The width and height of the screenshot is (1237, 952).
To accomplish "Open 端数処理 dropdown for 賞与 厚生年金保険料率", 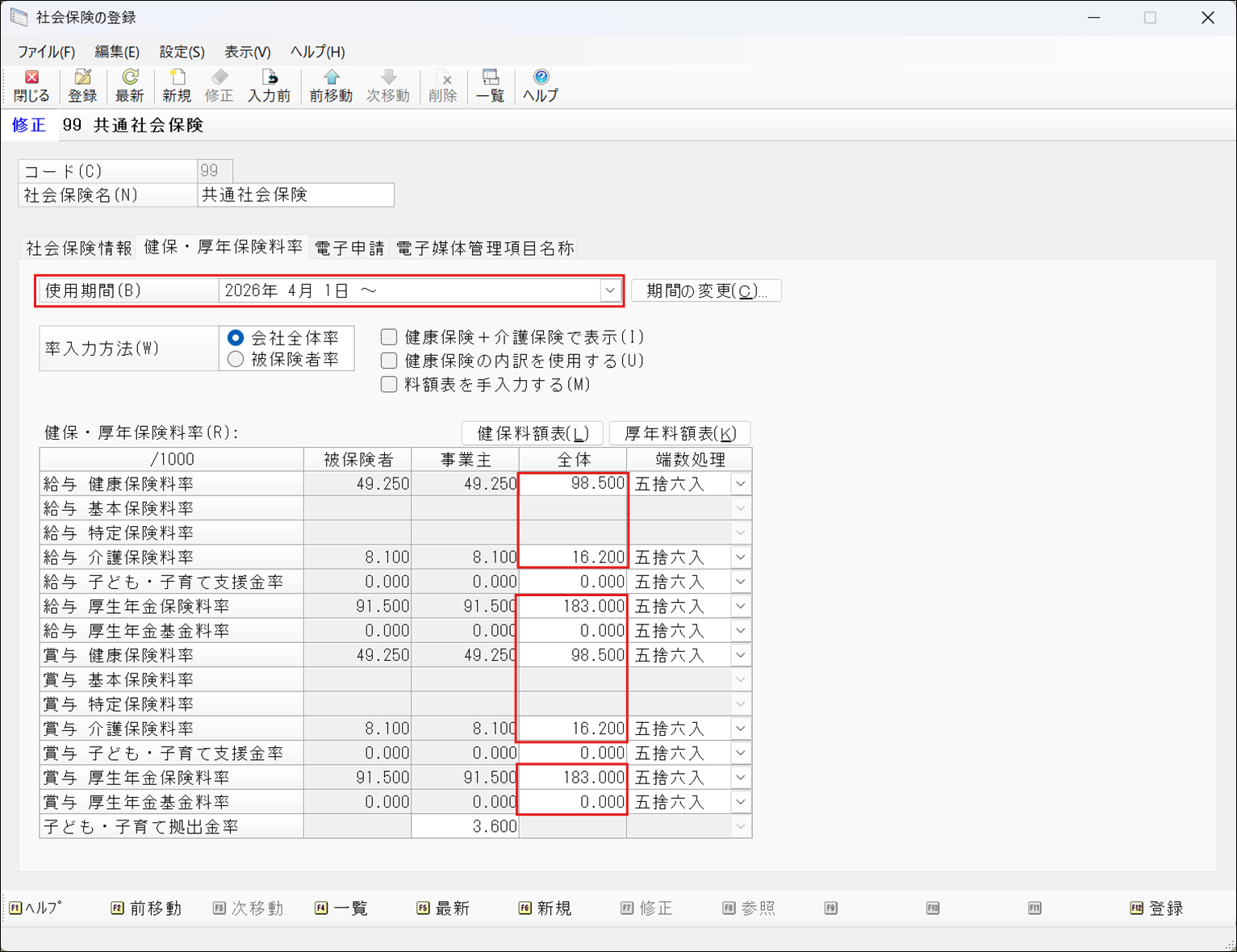I will coord(740,778).
